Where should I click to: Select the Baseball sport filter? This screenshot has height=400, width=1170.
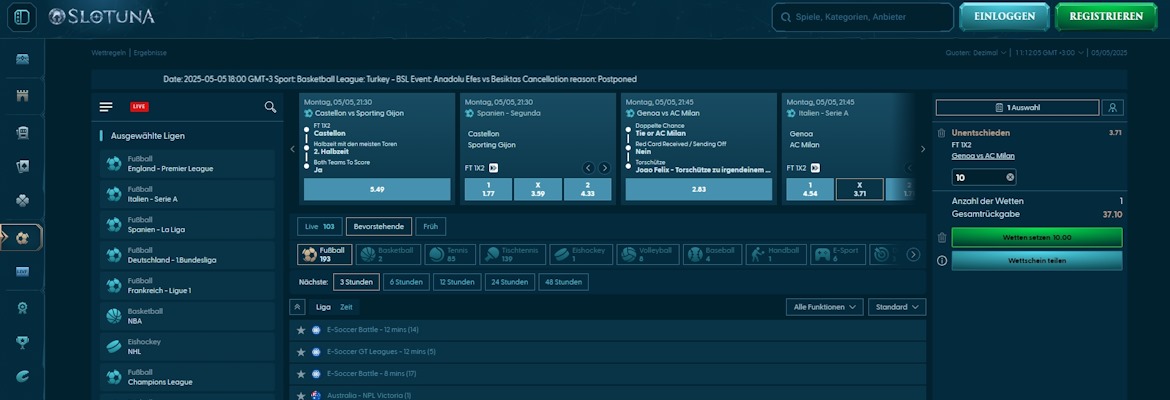[713, 254]
